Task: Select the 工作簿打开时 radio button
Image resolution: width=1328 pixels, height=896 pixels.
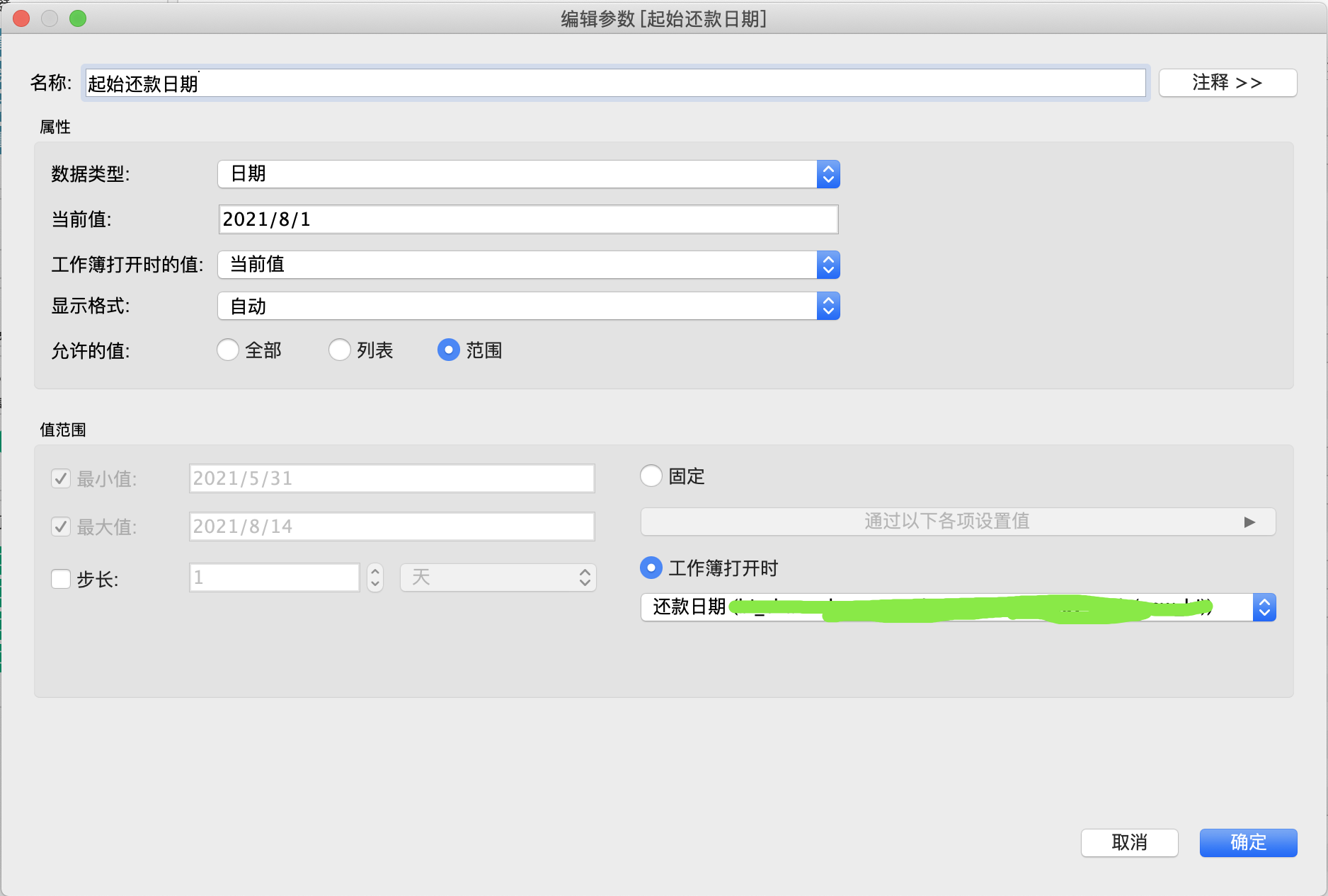Action: click(x=651, y=568)
